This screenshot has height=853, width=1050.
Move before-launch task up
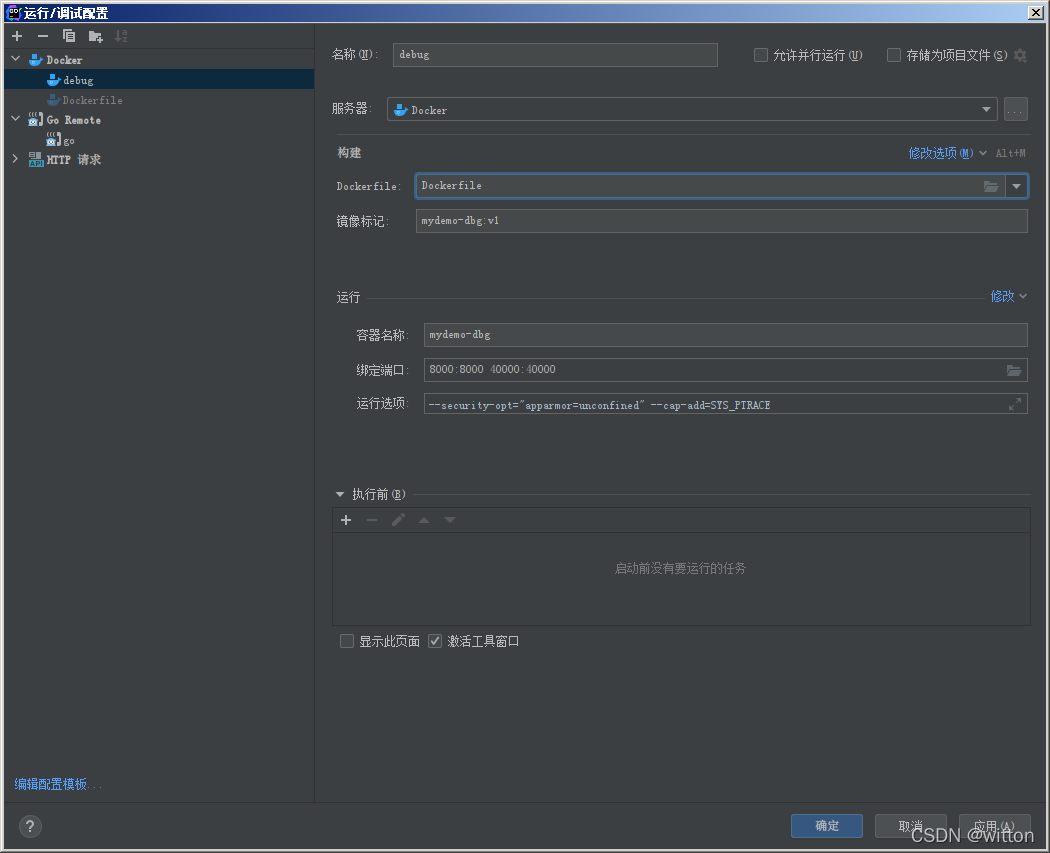click(424, 520)
